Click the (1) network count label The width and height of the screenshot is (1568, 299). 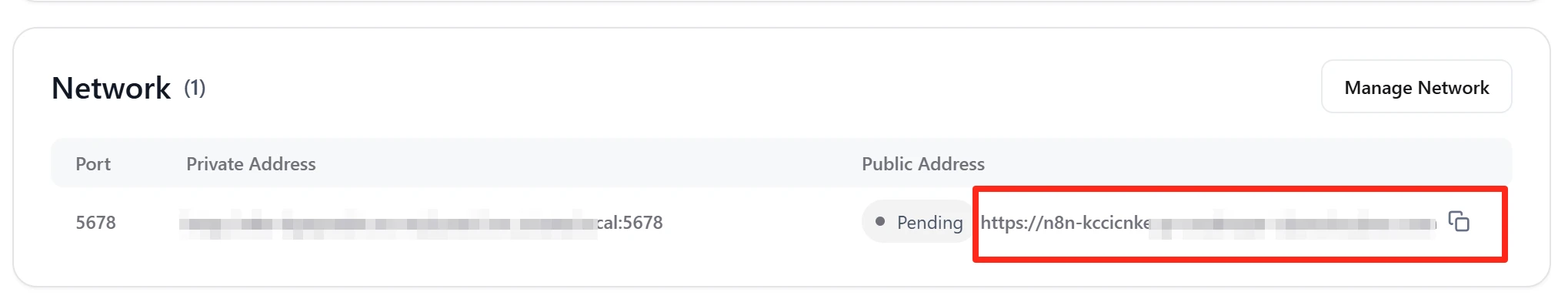pos(195,88)
